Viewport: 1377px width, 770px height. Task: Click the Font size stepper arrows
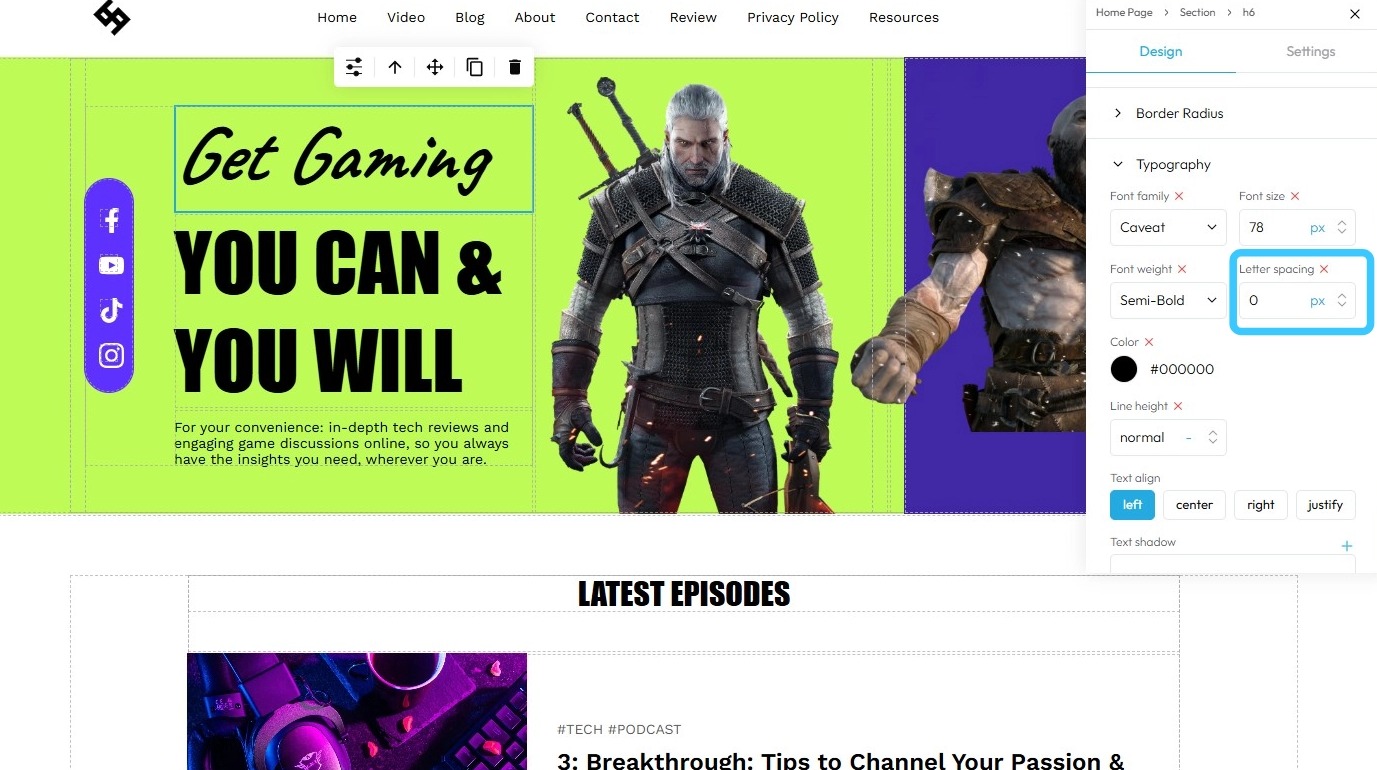[1342, 227]
